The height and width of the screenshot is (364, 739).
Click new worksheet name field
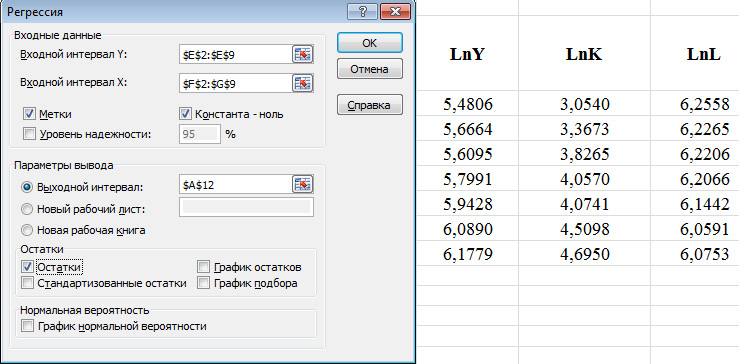tap(246, 207)
